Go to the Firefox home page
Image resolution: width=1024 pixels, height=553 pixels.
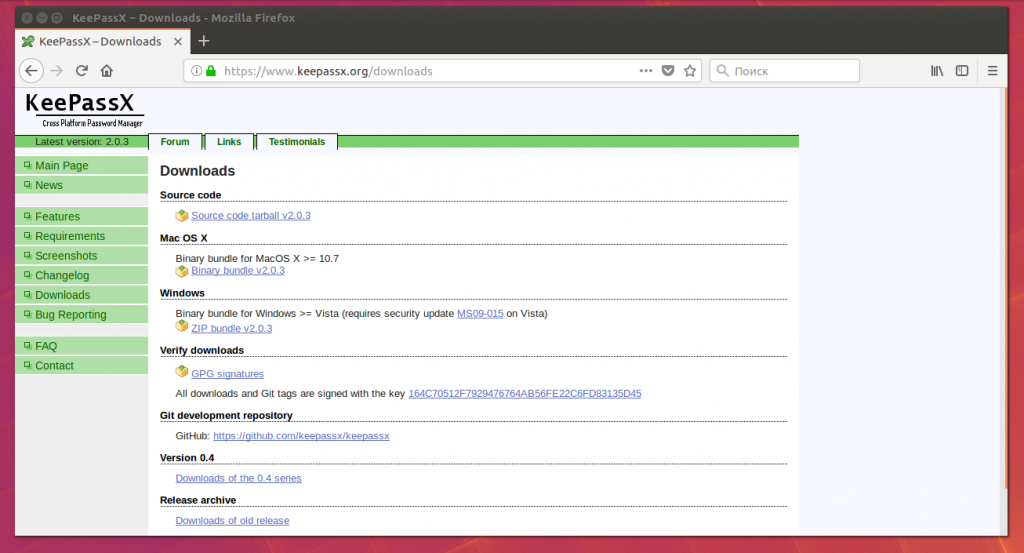tap(107, 71)
